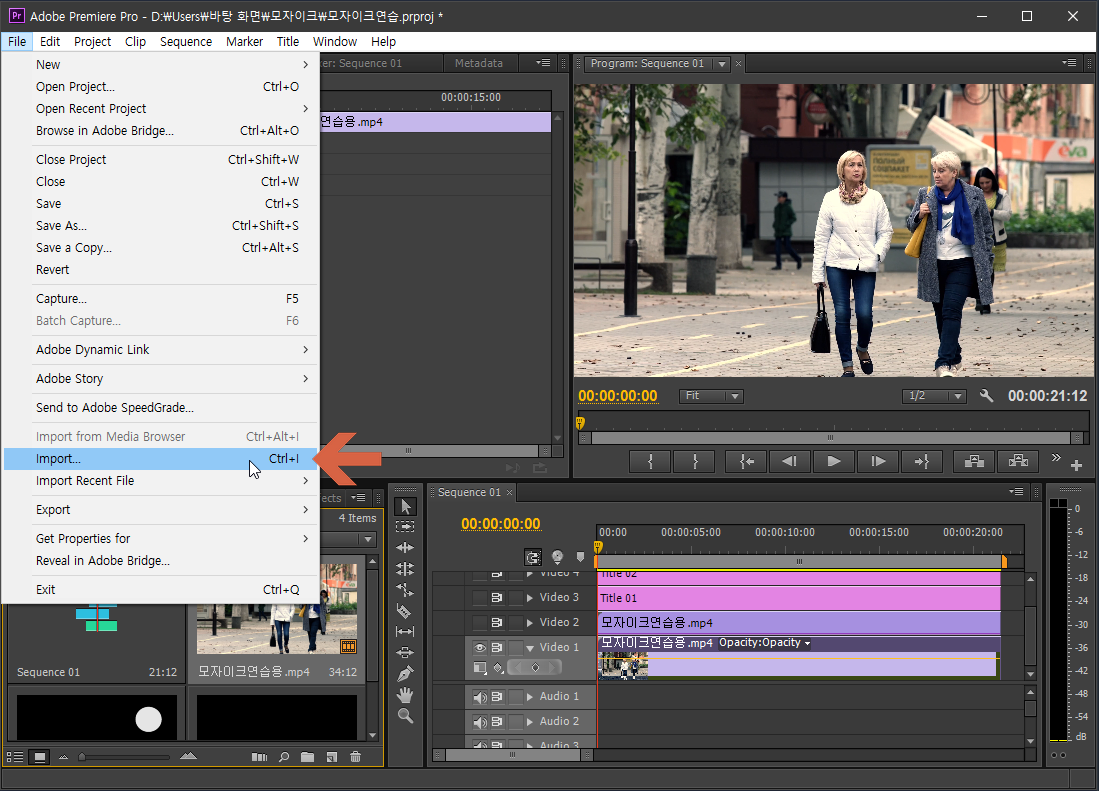Image resolution: width=1099 pixels, height=791 pixels.
Task: Select the Hand tool
Action: tap(405, 695)
